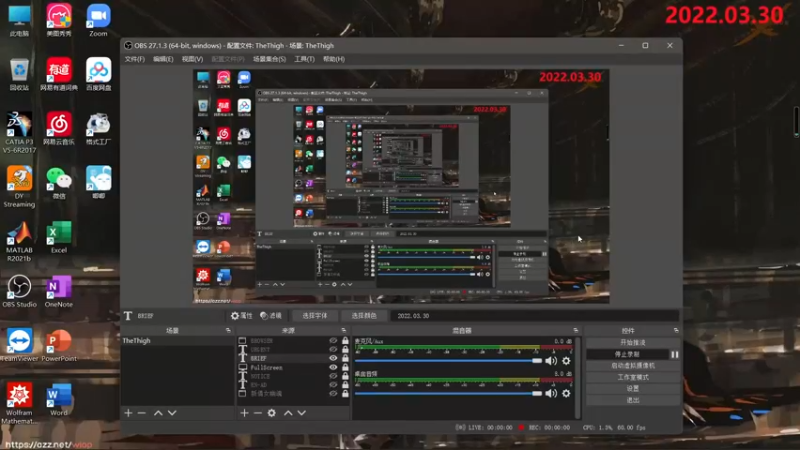
Task: Open the 文件(F) menu
Action: click(135, 59)
